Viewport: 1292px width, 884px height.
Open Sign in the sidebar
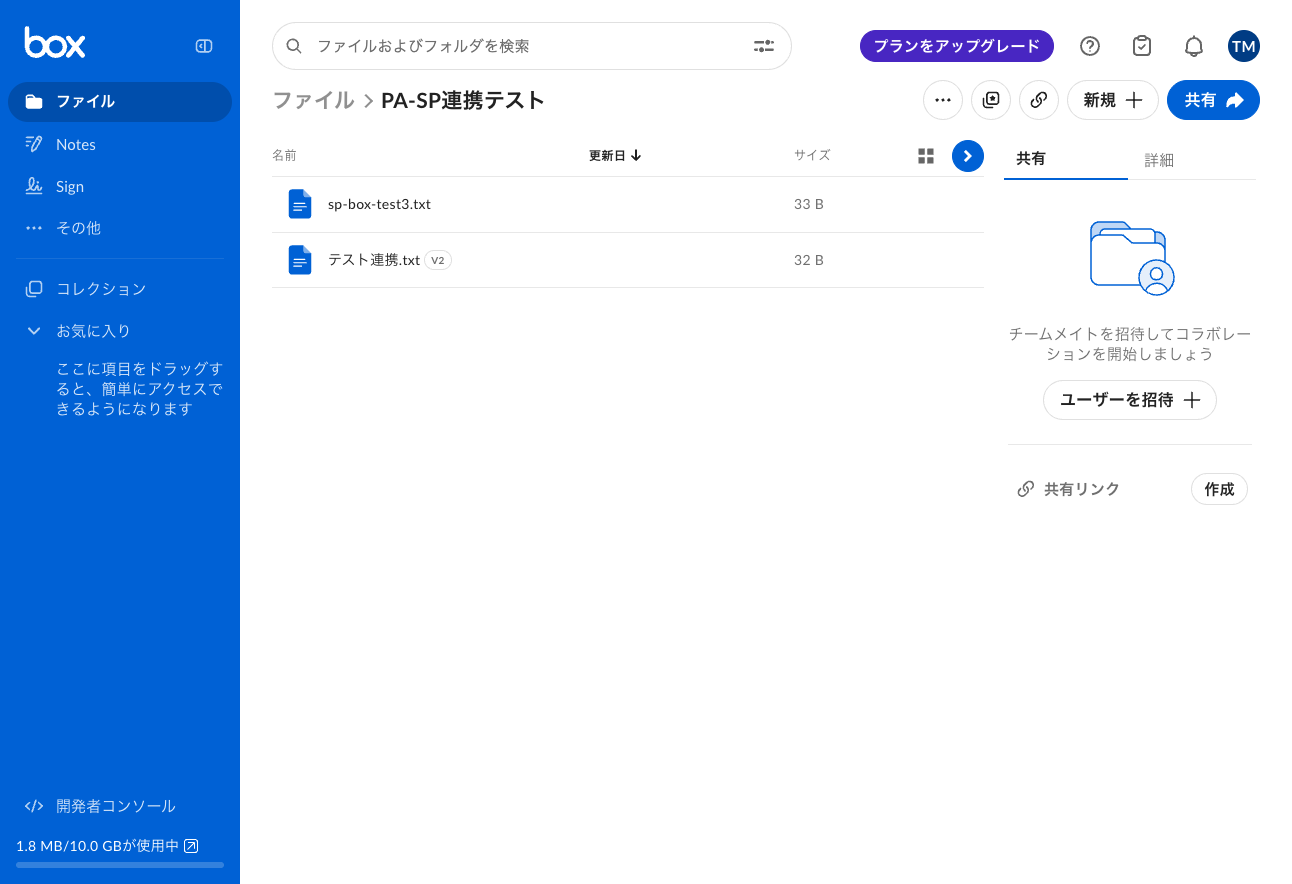[x=120, y=186]
